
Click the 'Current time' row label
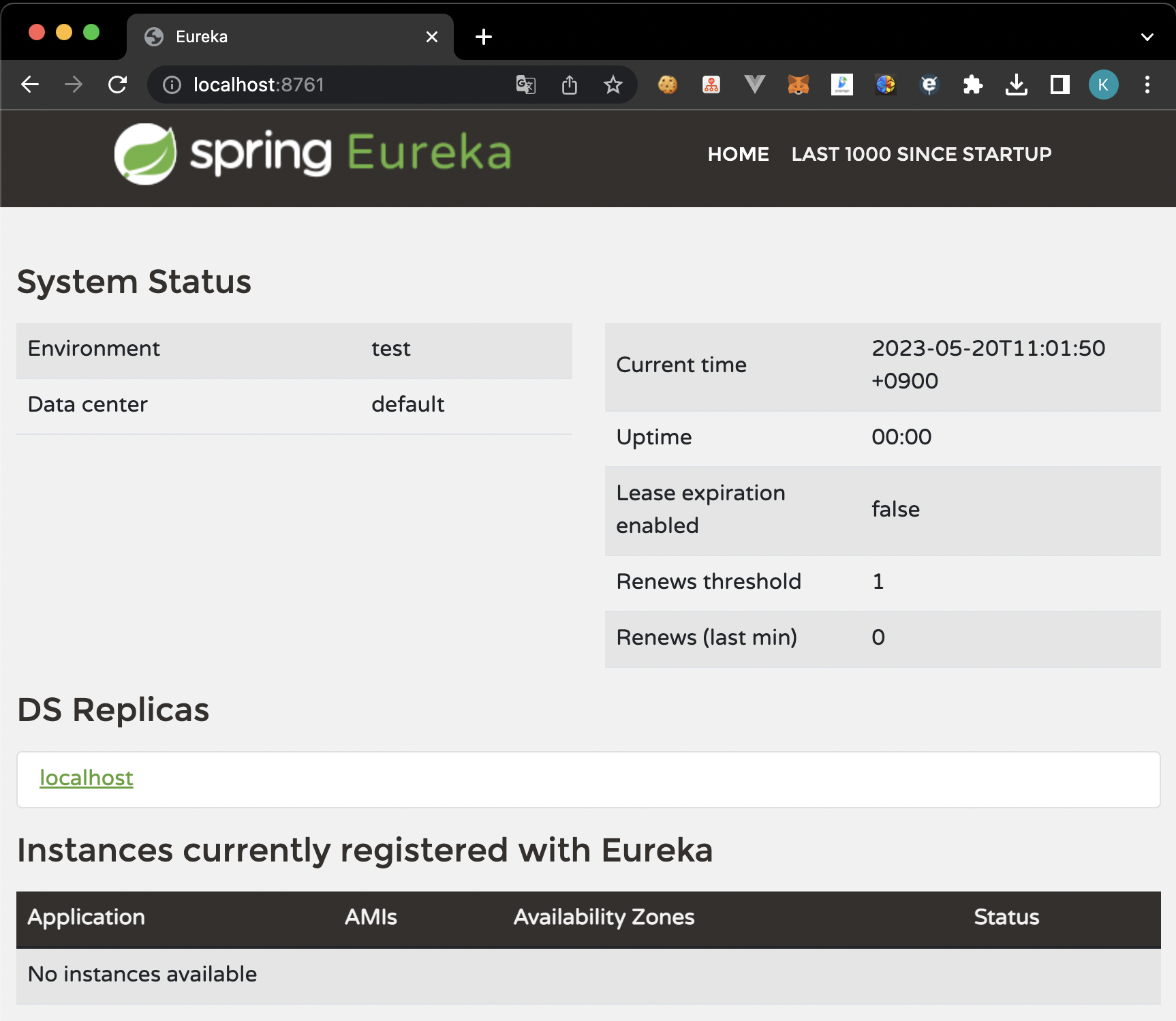tap(681, 365)
